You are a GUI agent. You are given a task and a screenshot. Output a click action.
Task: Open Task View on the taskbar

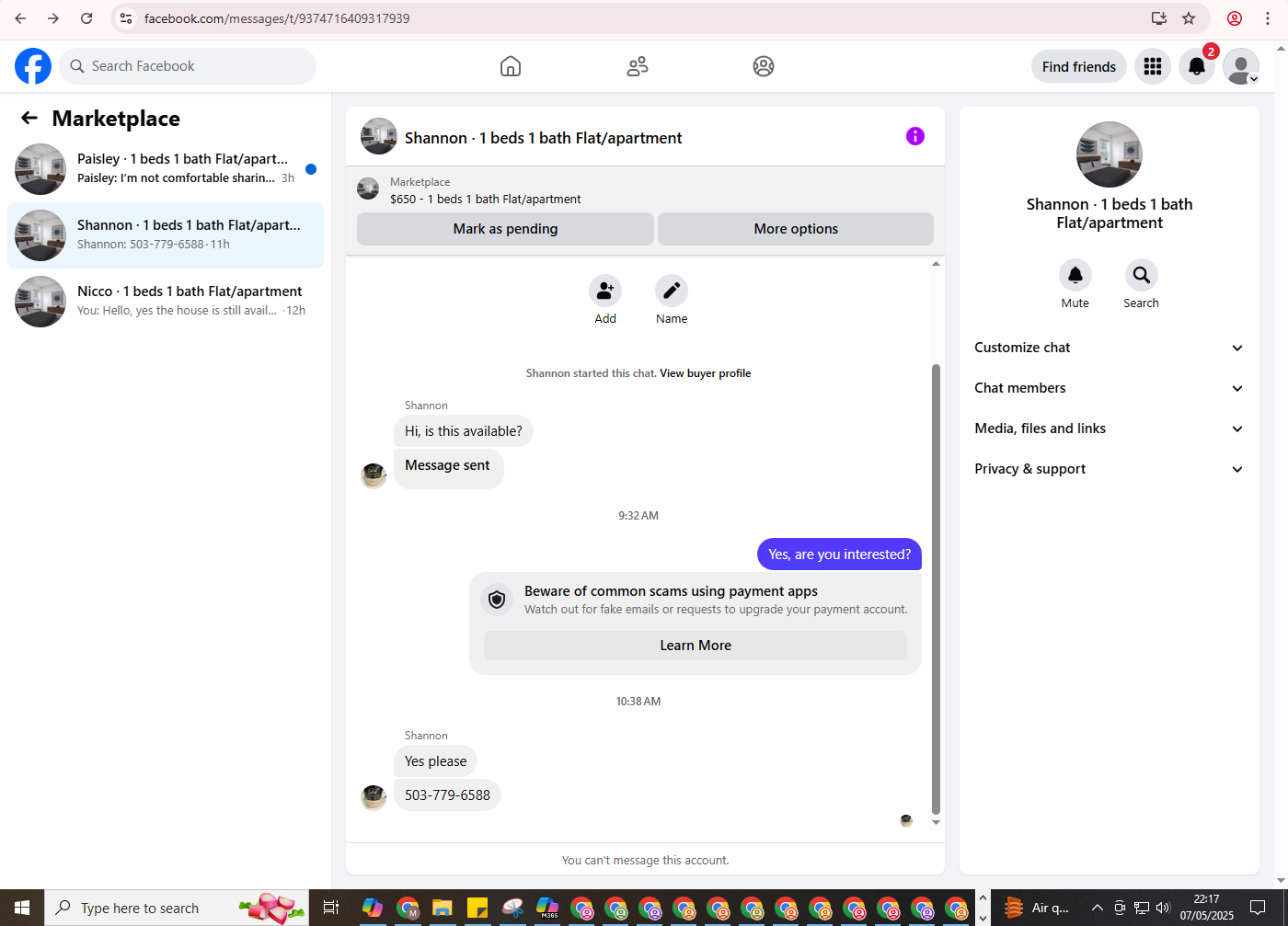331,908
